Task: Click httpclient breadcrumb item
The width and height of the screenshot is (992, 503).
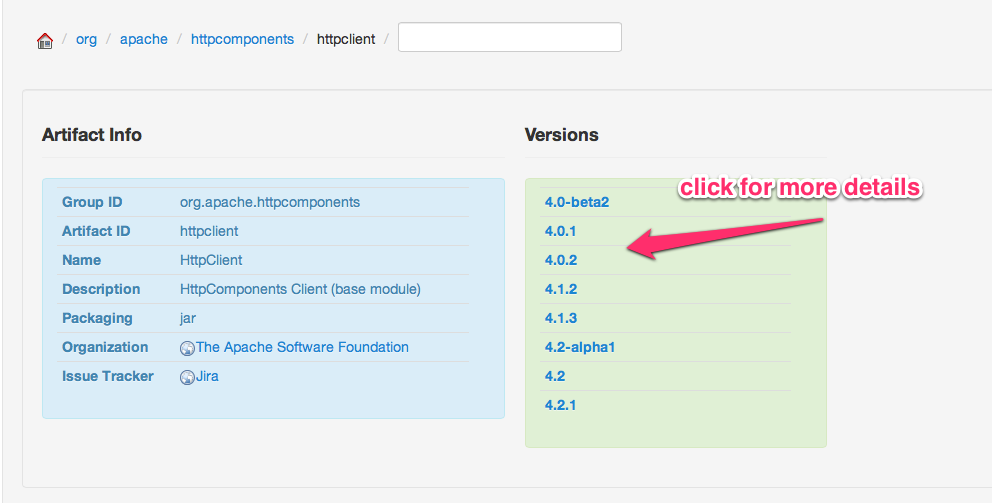Action: tap(346, 40)
